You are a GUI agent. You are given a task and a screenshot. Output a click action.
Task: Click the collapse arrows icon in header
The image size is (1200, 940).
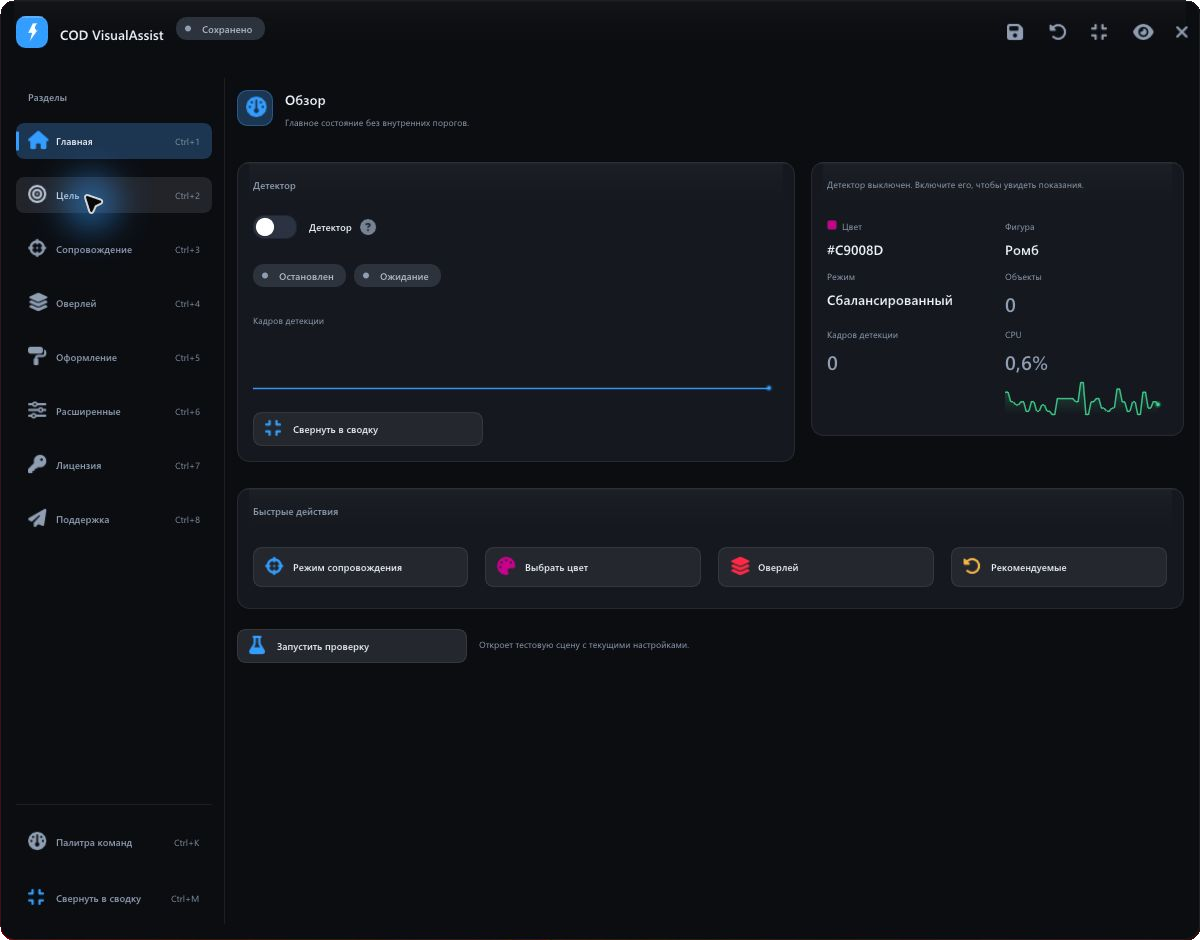1099,32
